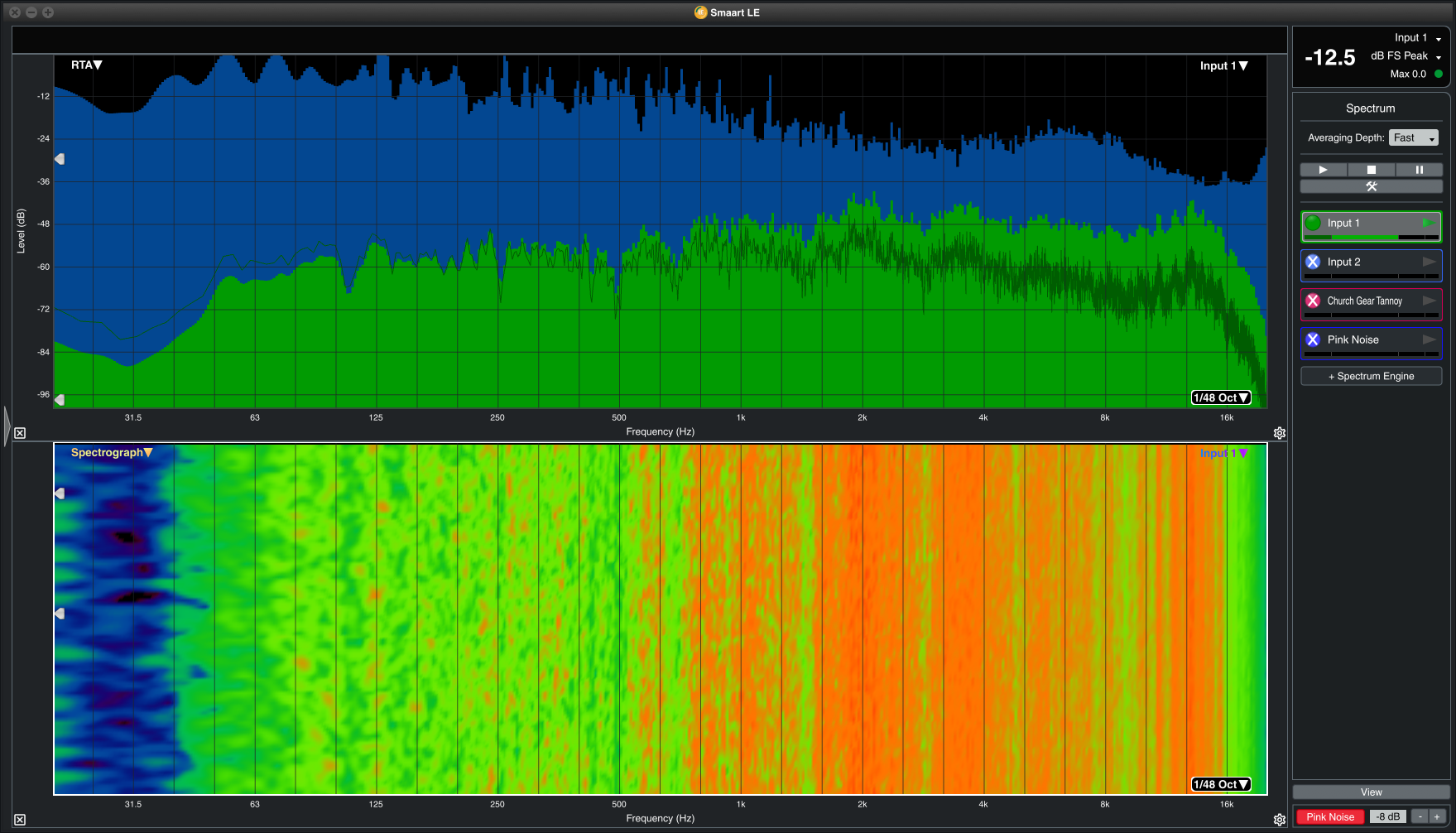Start the Pink Noise engine arrow
The image size is (1456, 833).
point(1429,339)
